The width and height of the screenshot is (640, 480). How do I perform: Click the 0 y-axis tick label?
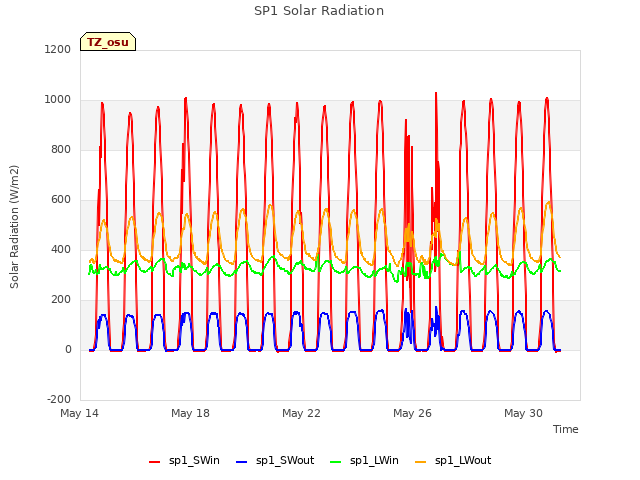click(x=68, y=349)
